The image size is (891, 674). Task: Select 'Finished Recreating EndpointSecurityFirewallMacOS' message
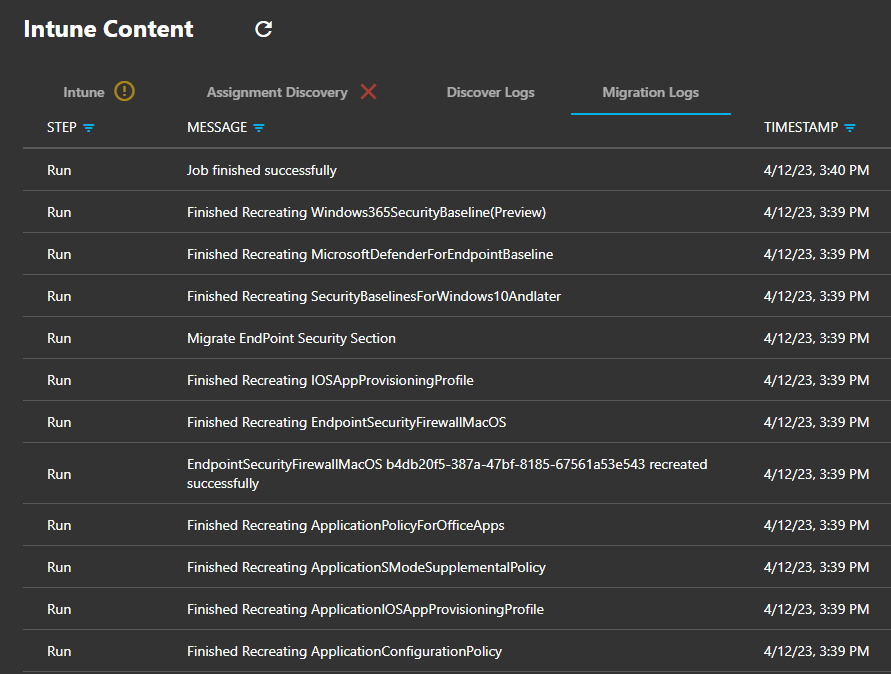coord(347,423)
